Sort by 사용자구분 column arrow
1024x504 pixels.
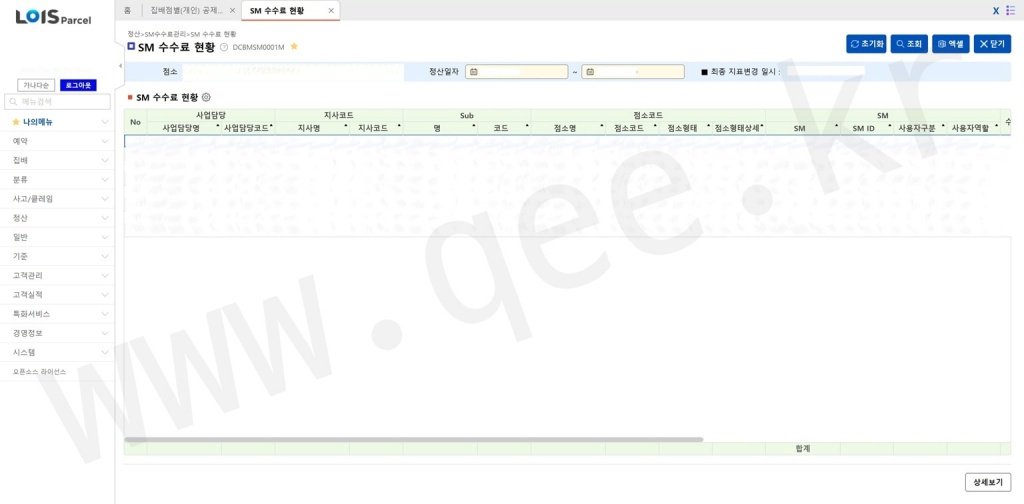pyautogui.click(x=943, y=125)
